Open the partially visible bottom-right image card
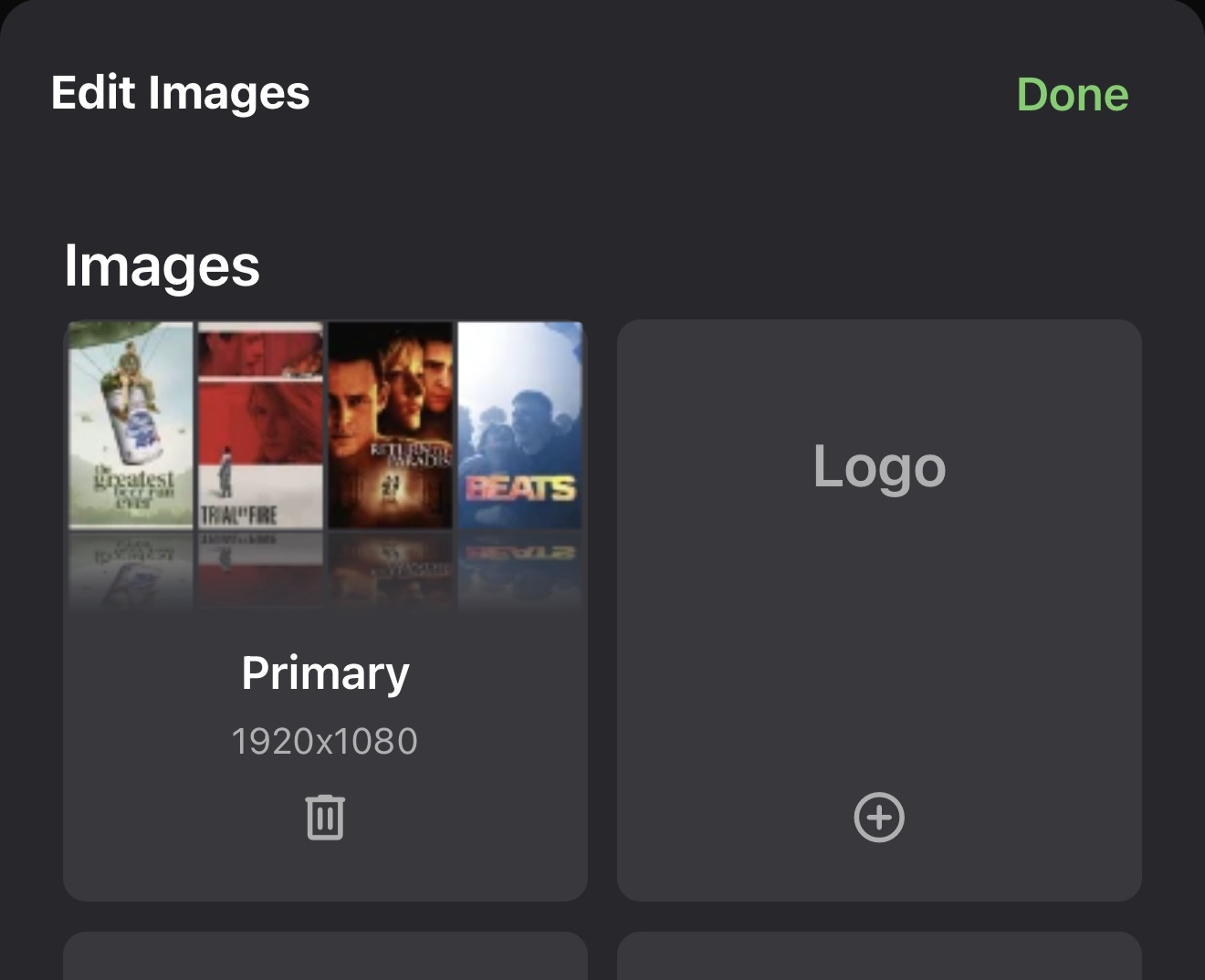Image resolution: width=1205 pixels, height=980 pixels. (878, 956)
